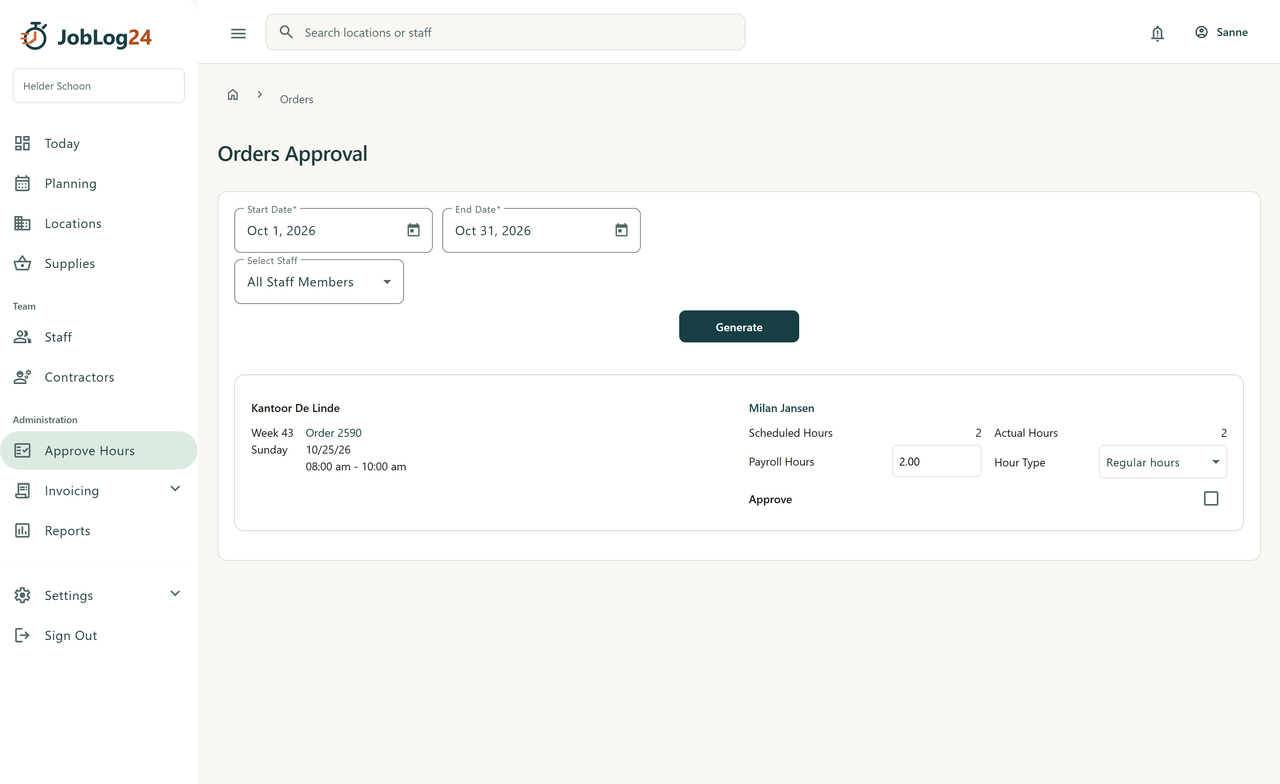Click the Reports chart icon
This screenshot has width=1280, height=784.
coord(22,530)
